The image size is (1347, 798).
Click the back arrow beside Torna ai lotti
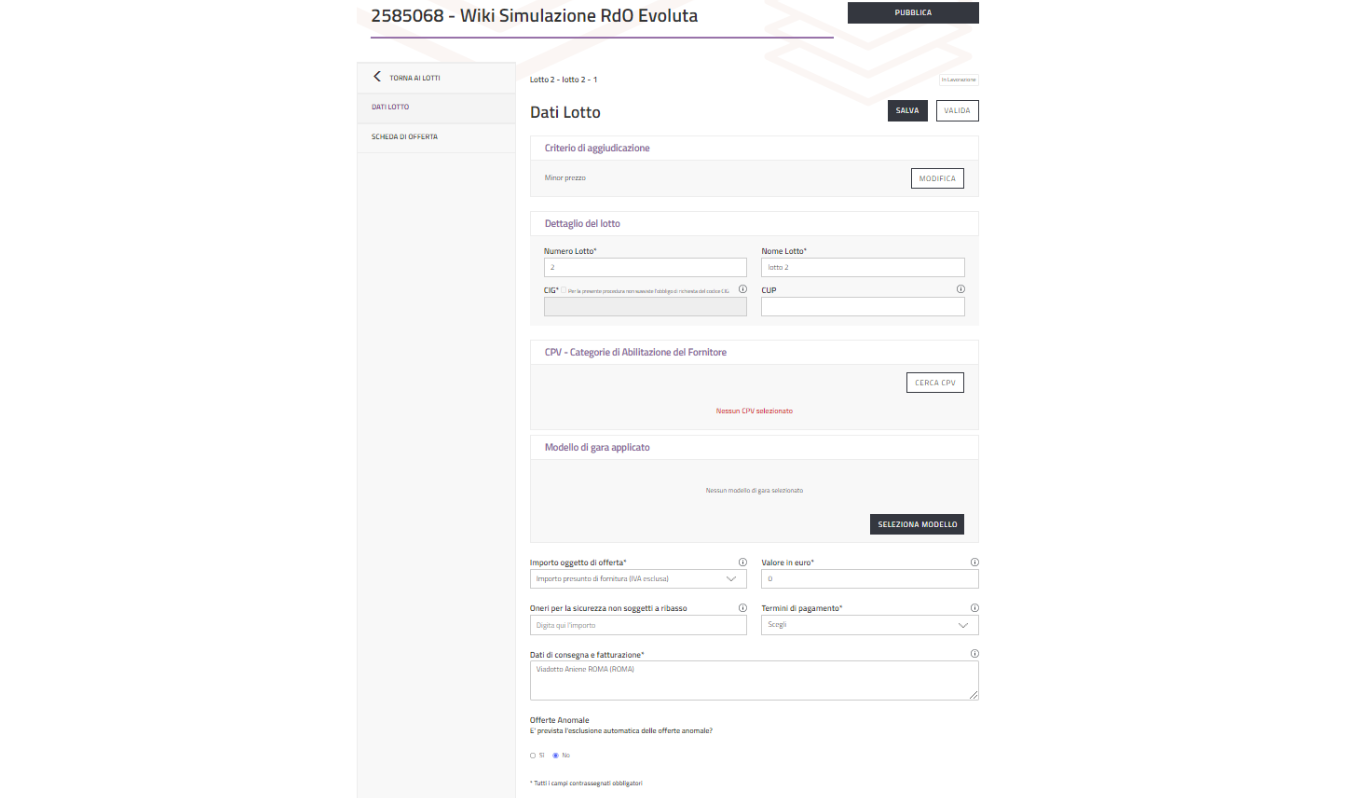tap(377, 77)
